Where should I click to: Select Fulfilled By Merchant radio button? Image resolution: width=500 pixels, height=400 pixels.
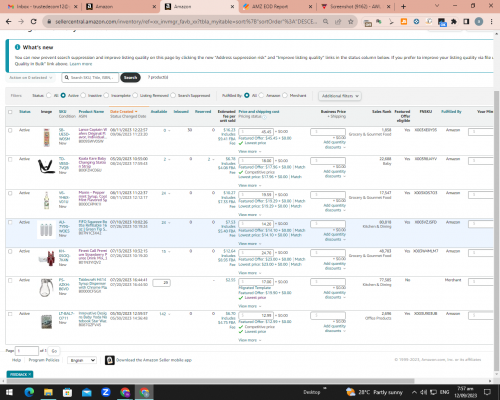tap(285, 95)
